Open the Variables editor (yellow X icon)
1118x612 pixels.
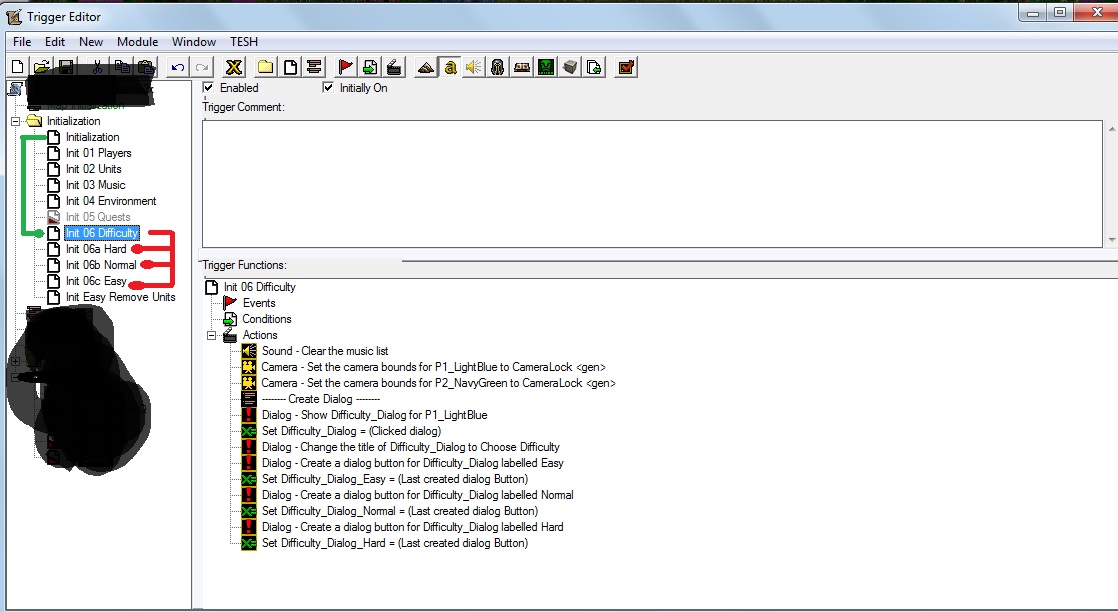[234, 67]
